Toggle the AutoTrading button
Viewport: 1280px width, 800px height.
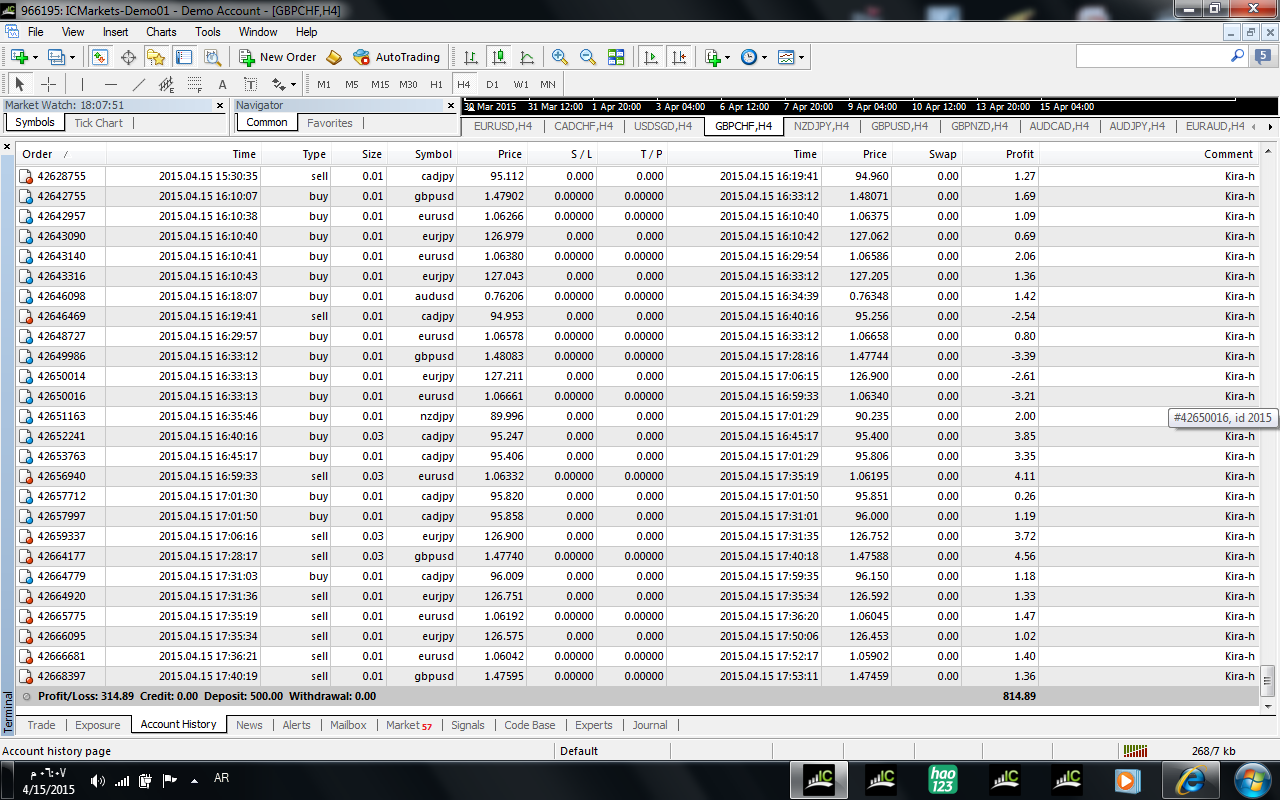[x=397, y=57]
